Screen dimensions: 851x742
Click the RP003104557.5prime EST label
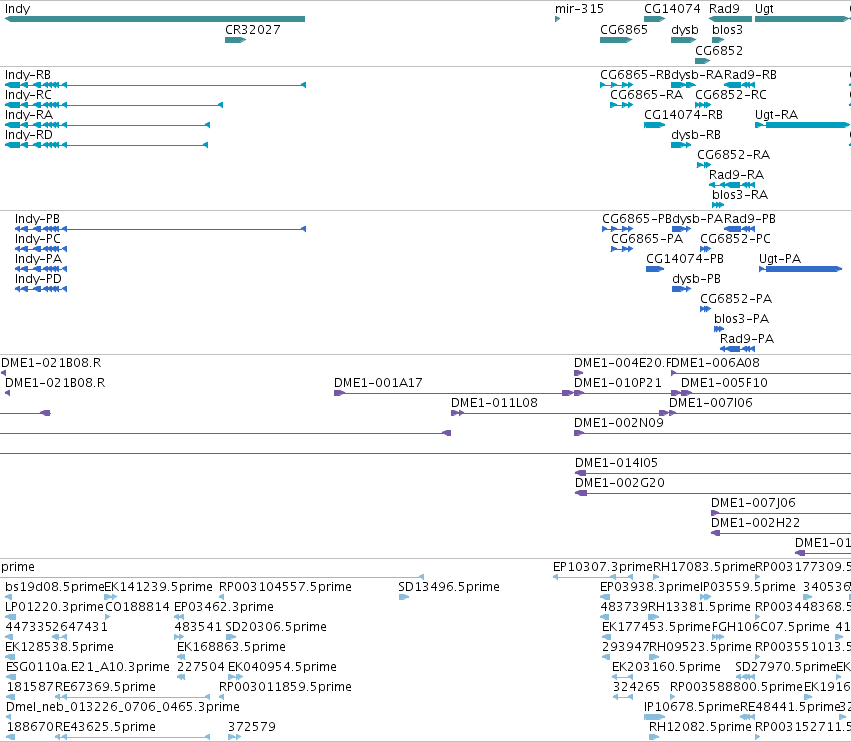(285, 587)
